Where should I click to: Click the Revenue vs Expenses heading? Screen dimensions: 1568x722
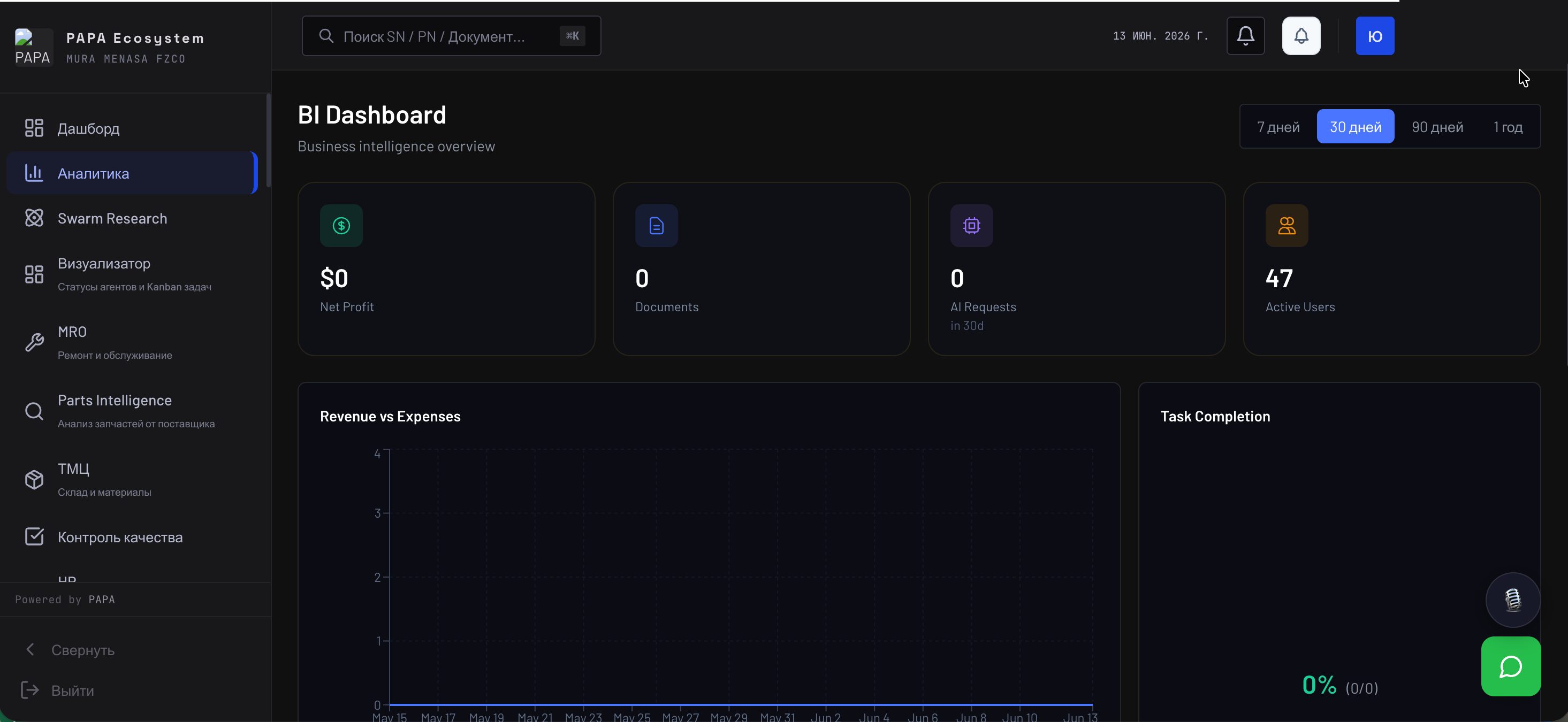pyautogui.click(x=390, y=417)
